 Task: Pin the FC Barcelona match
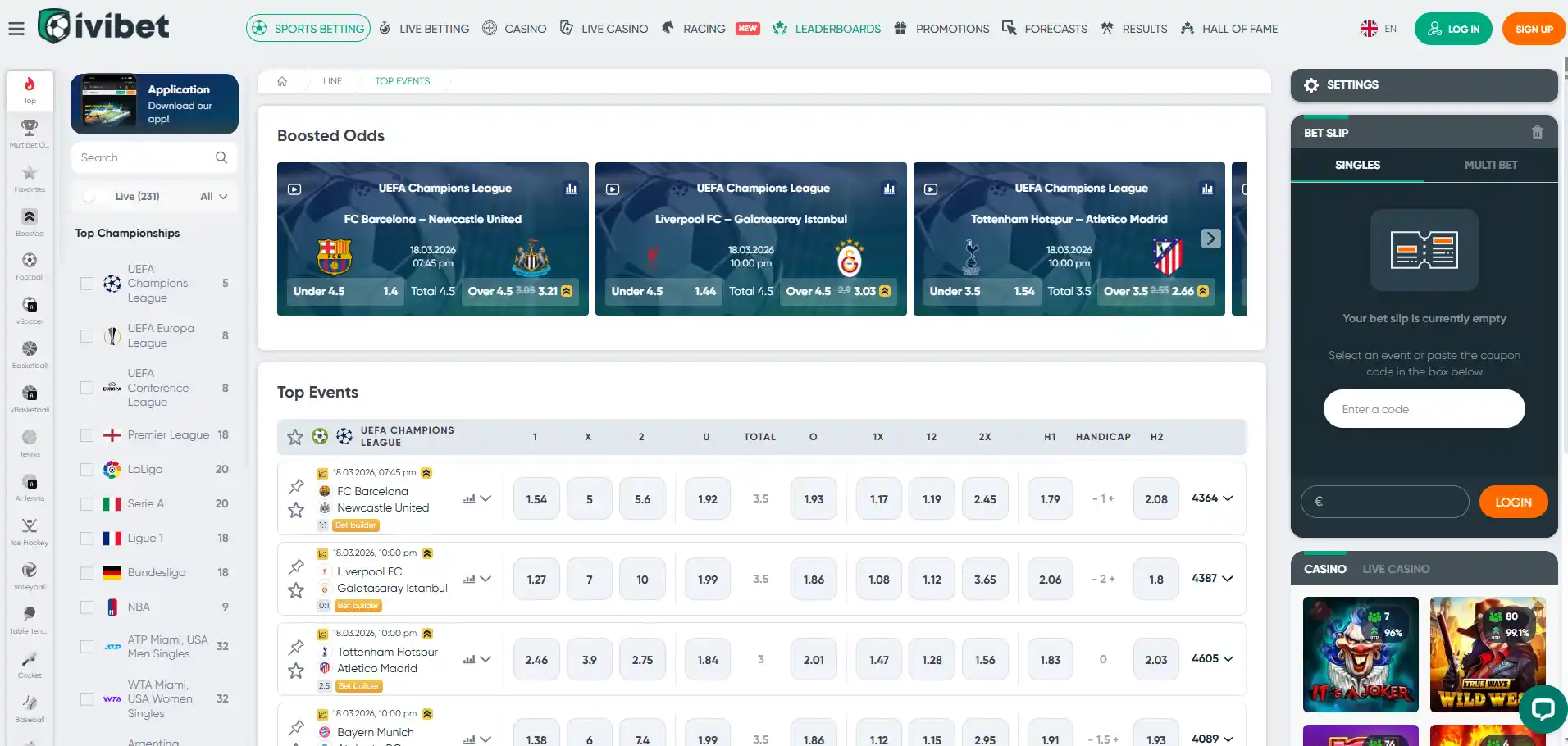click(x=297, y=486)
